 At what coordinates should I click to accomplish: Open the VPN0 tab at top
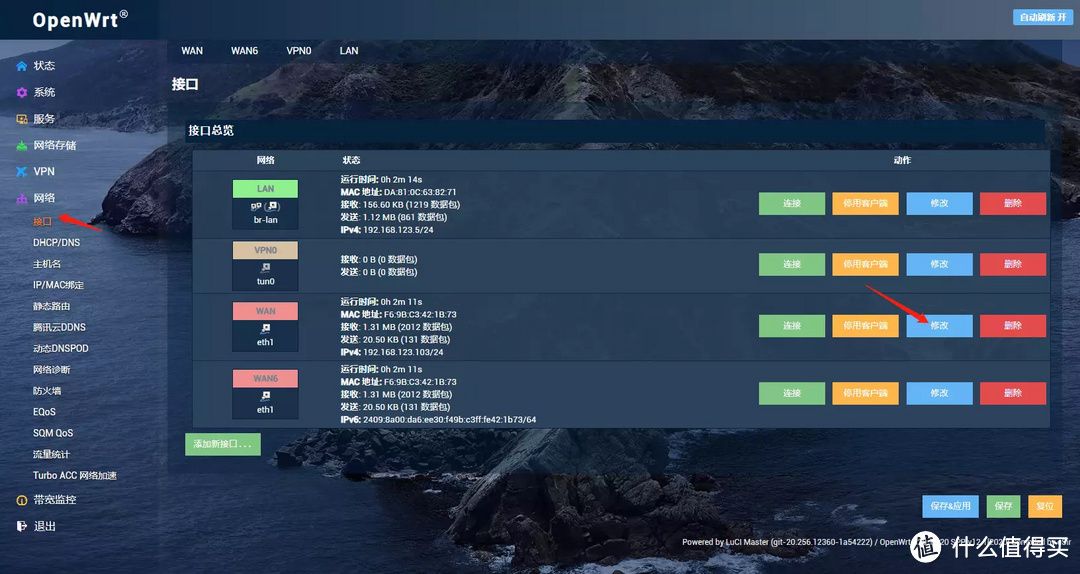(x=299, y=51)
